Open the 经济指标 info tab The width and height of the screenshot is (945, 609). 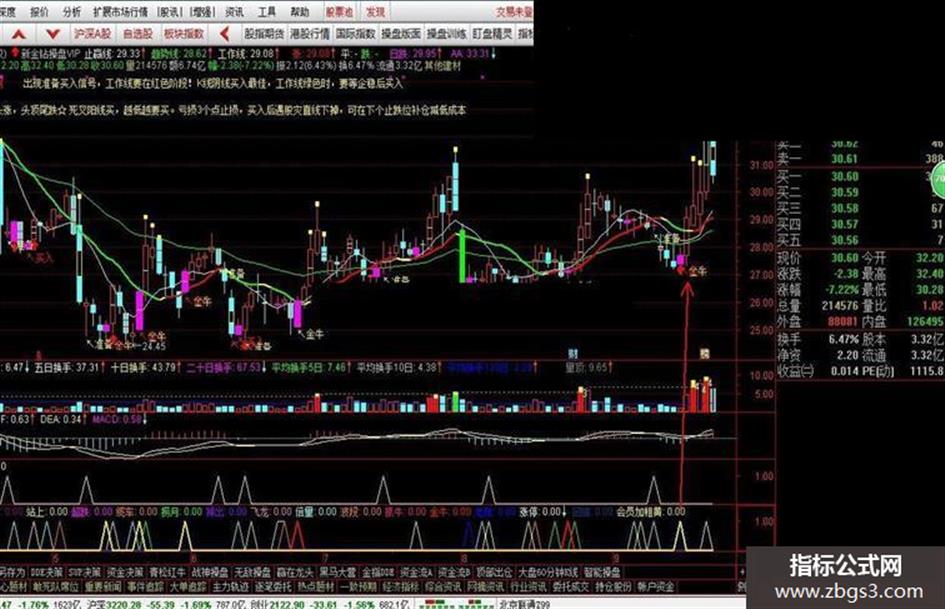coord(400,586)
